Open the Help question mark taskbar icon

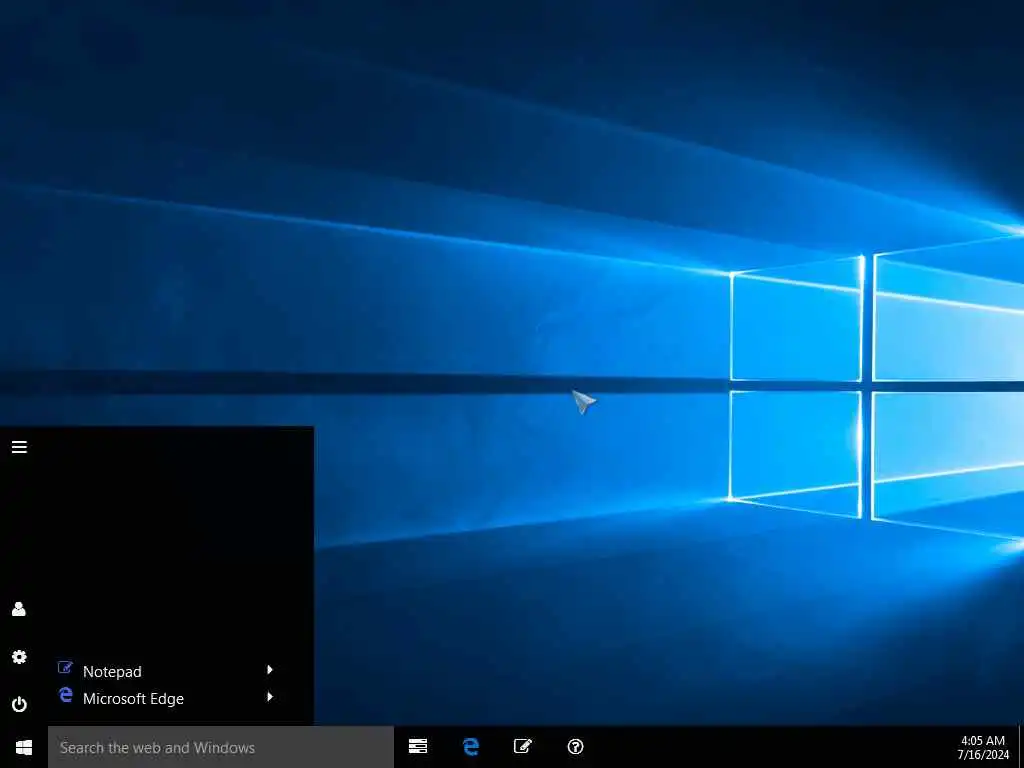point(575,746)
